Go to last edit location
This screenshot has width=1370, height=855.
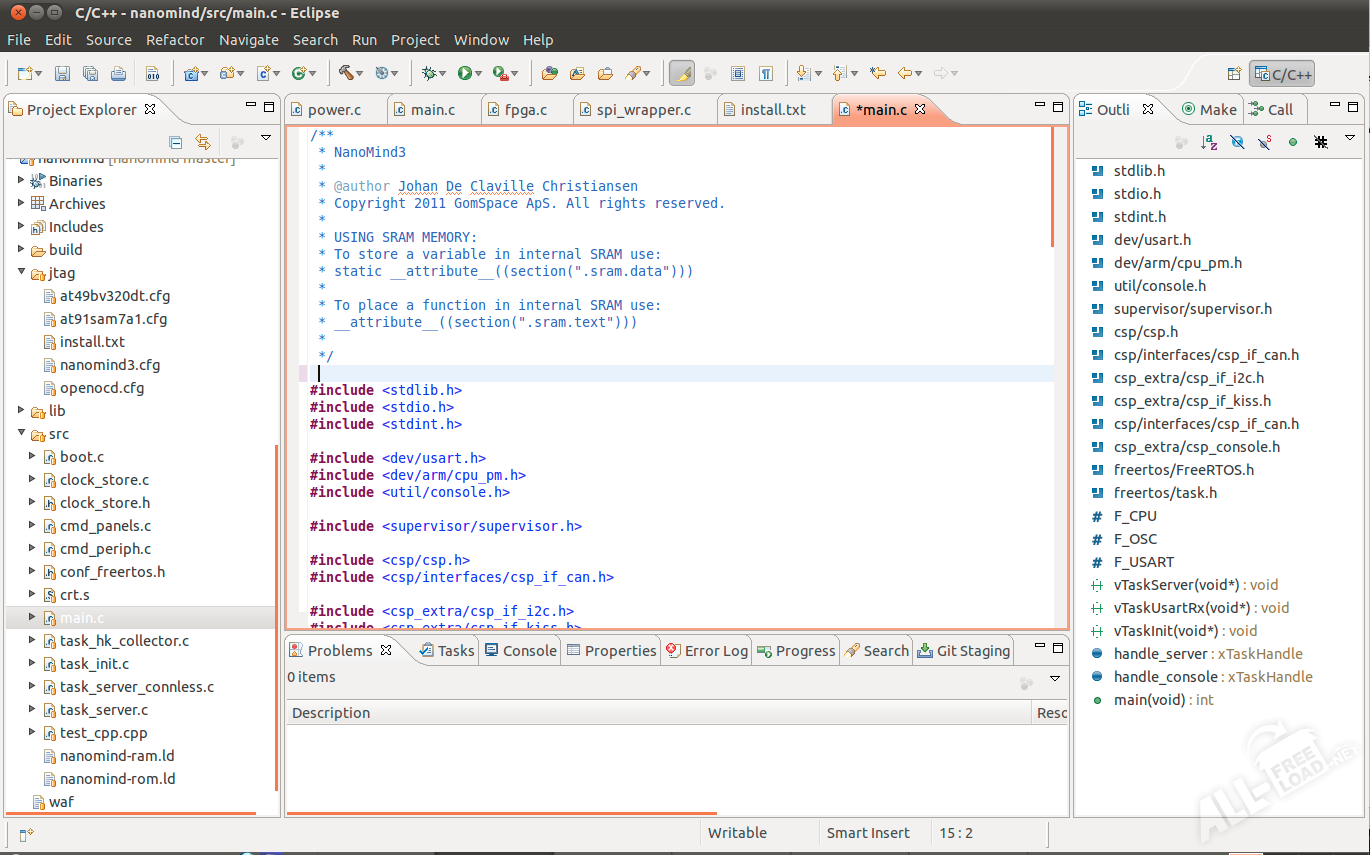[877, 73]
